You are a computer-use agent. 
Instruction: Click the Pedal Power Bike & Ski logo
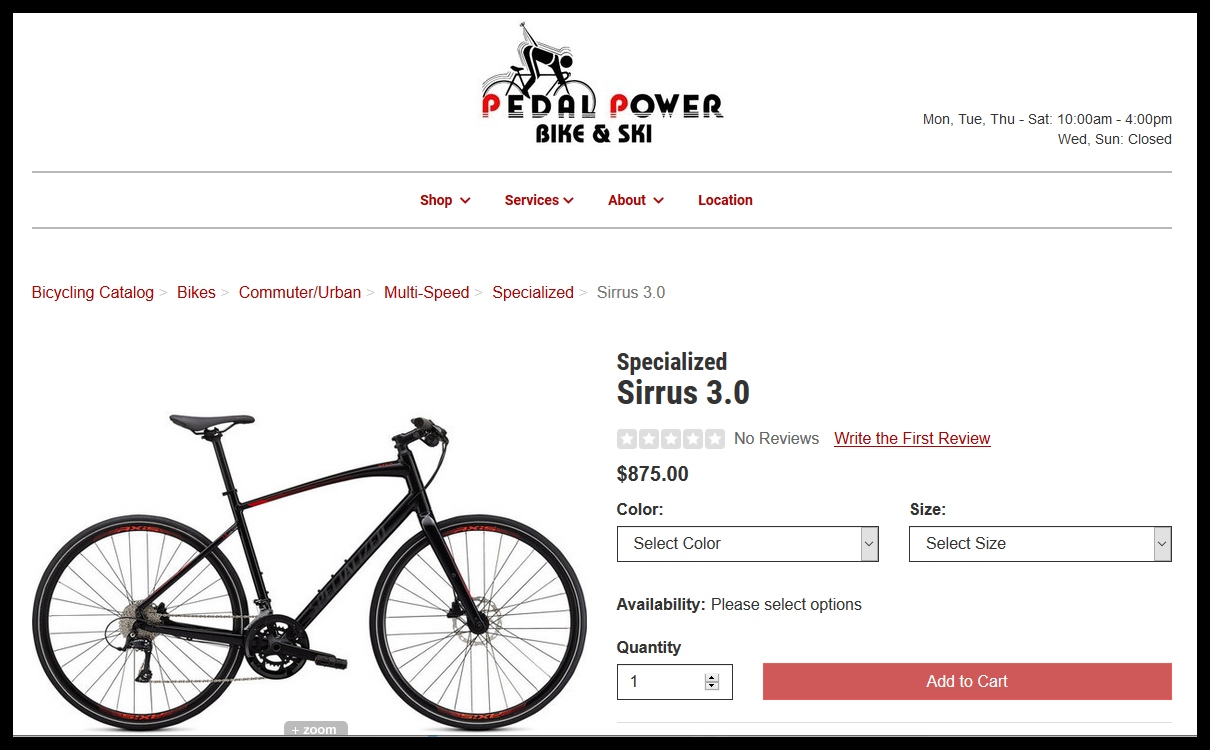tap(602, 84)
